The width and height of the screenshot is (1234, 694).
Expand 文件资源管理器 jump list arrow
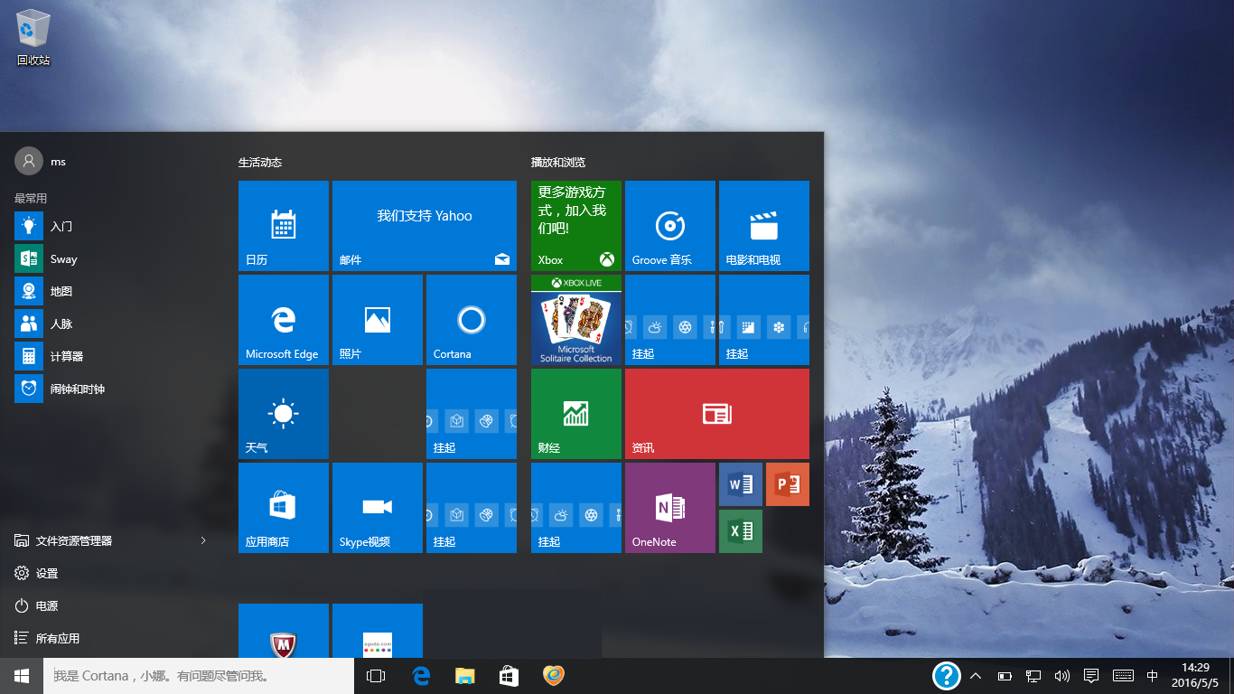(203, 541)
